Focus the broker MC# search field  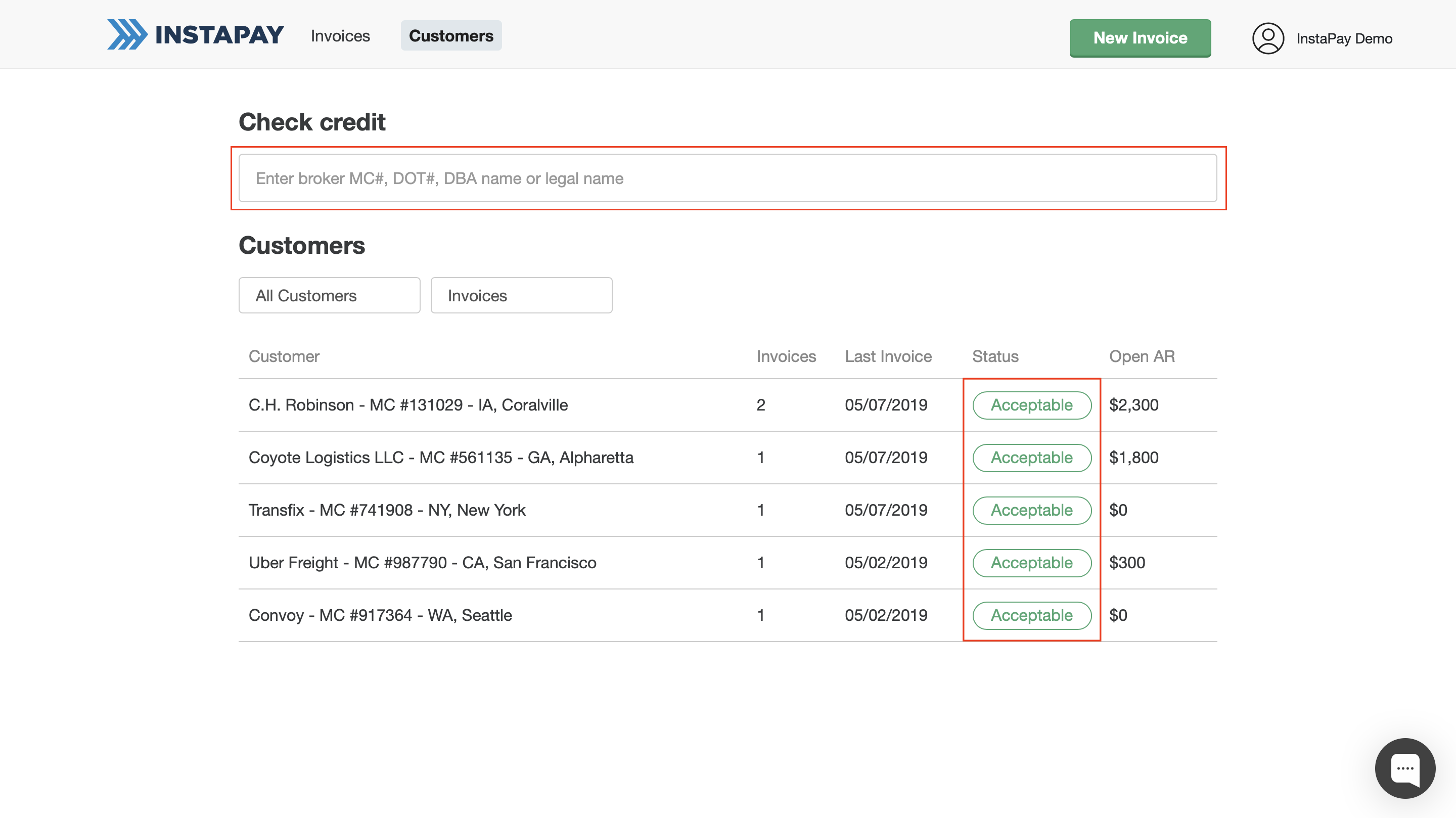coord(727,178)
